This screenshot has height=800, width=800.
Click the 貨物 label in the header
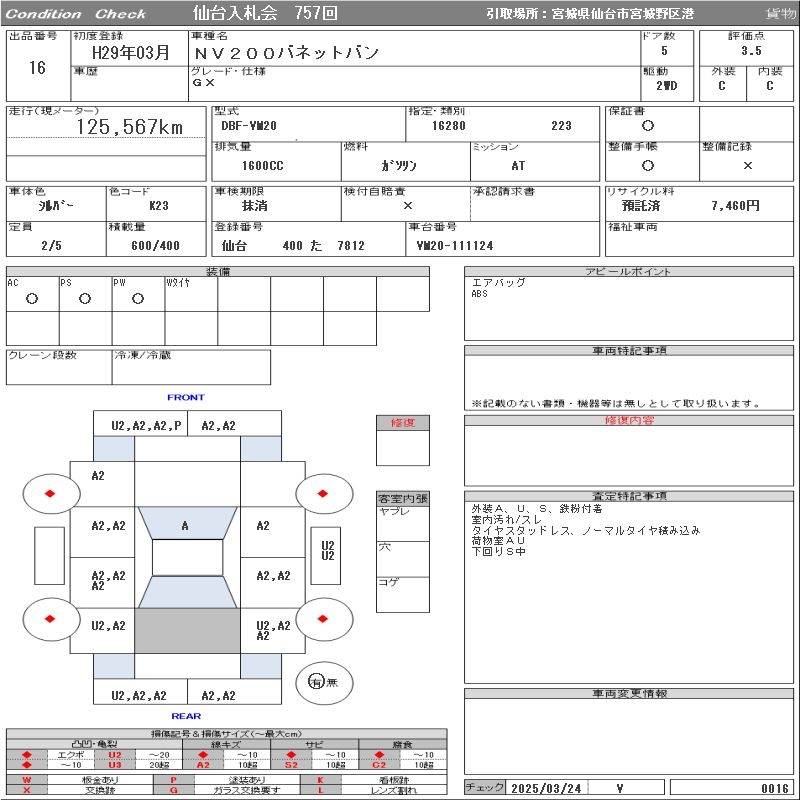pyautogui.click(x=780, y=13)
